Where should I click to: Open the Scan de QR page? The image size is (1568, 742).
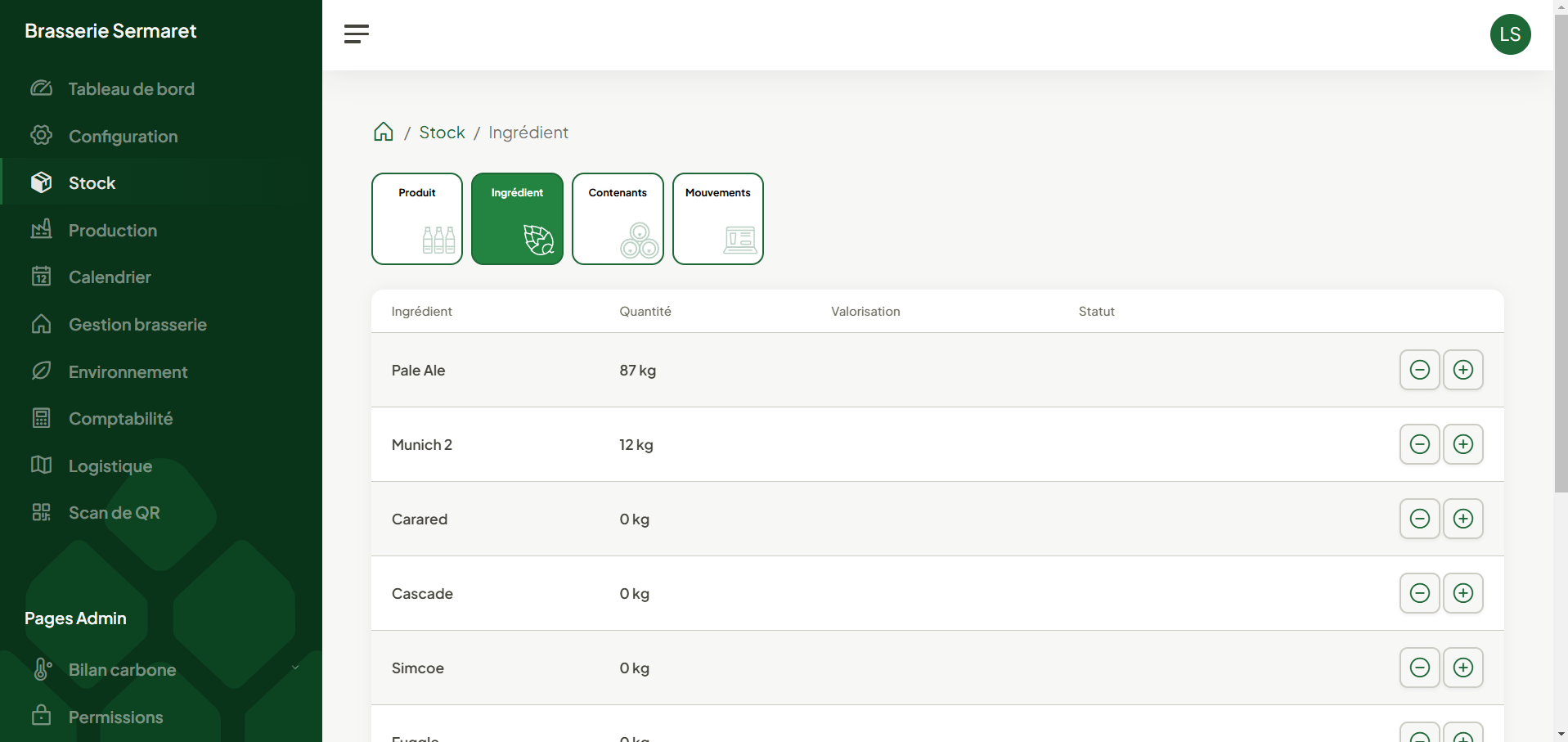114,513
